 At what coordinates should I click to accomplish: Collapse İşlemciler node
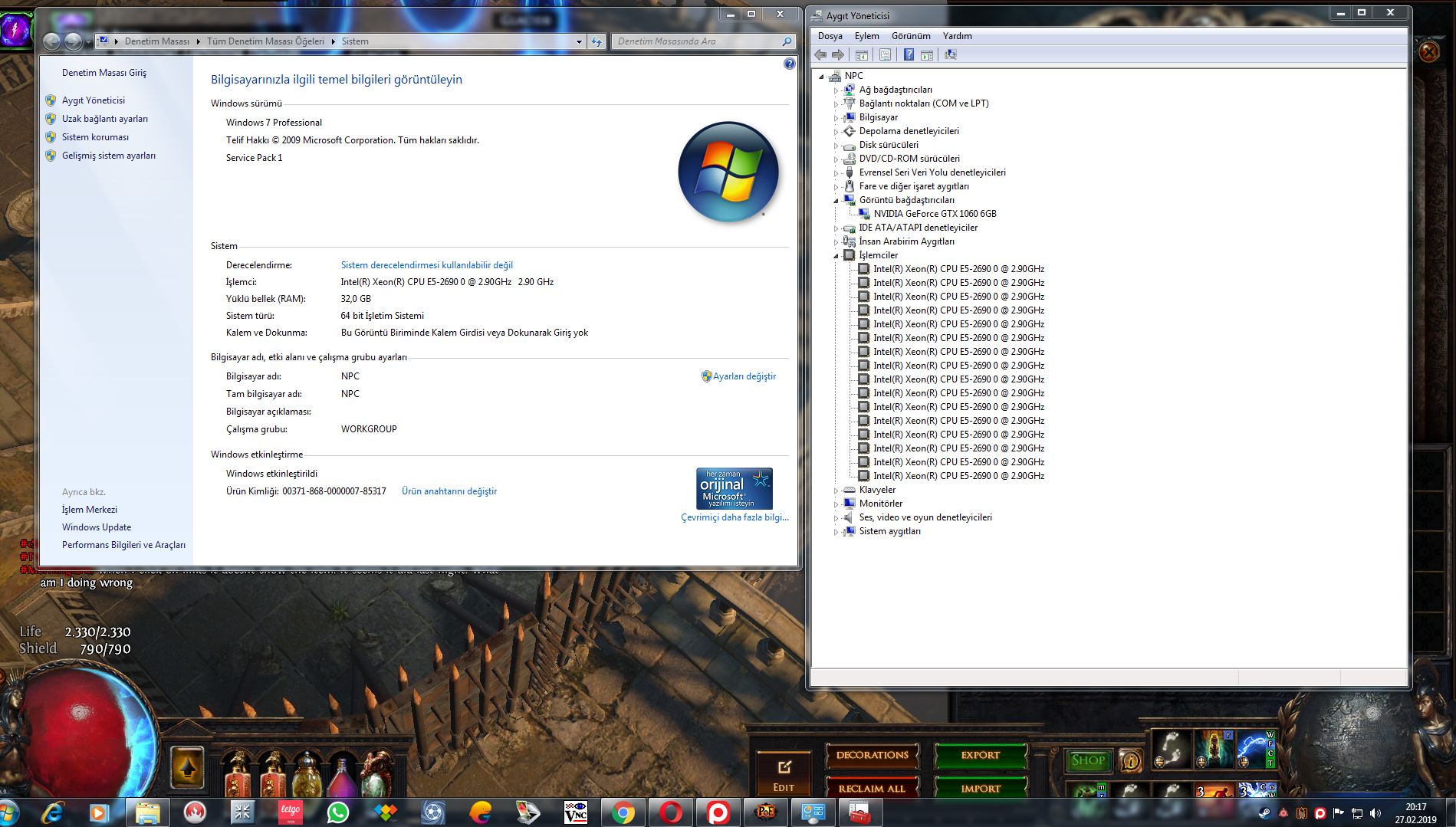click(836, 255)
